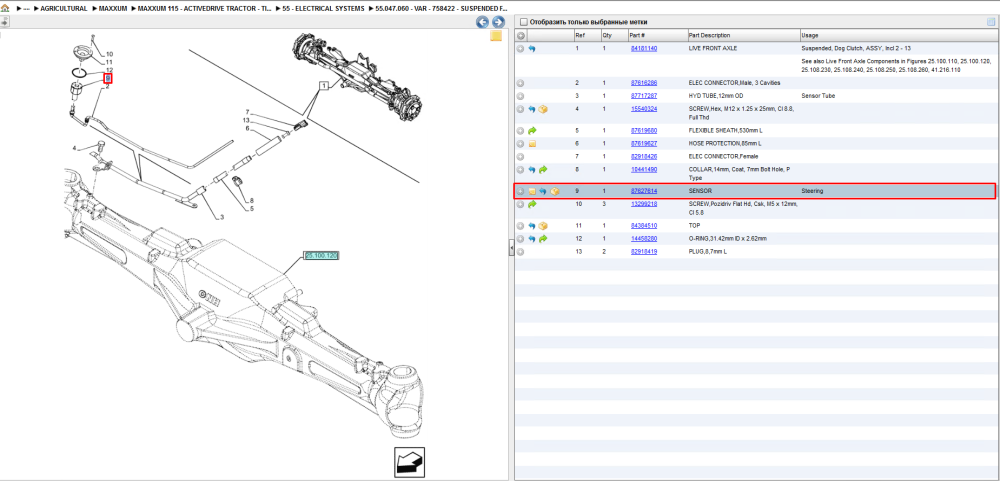
Task: Open the yellow note on the SENSOR row
Action: point(532,191)
